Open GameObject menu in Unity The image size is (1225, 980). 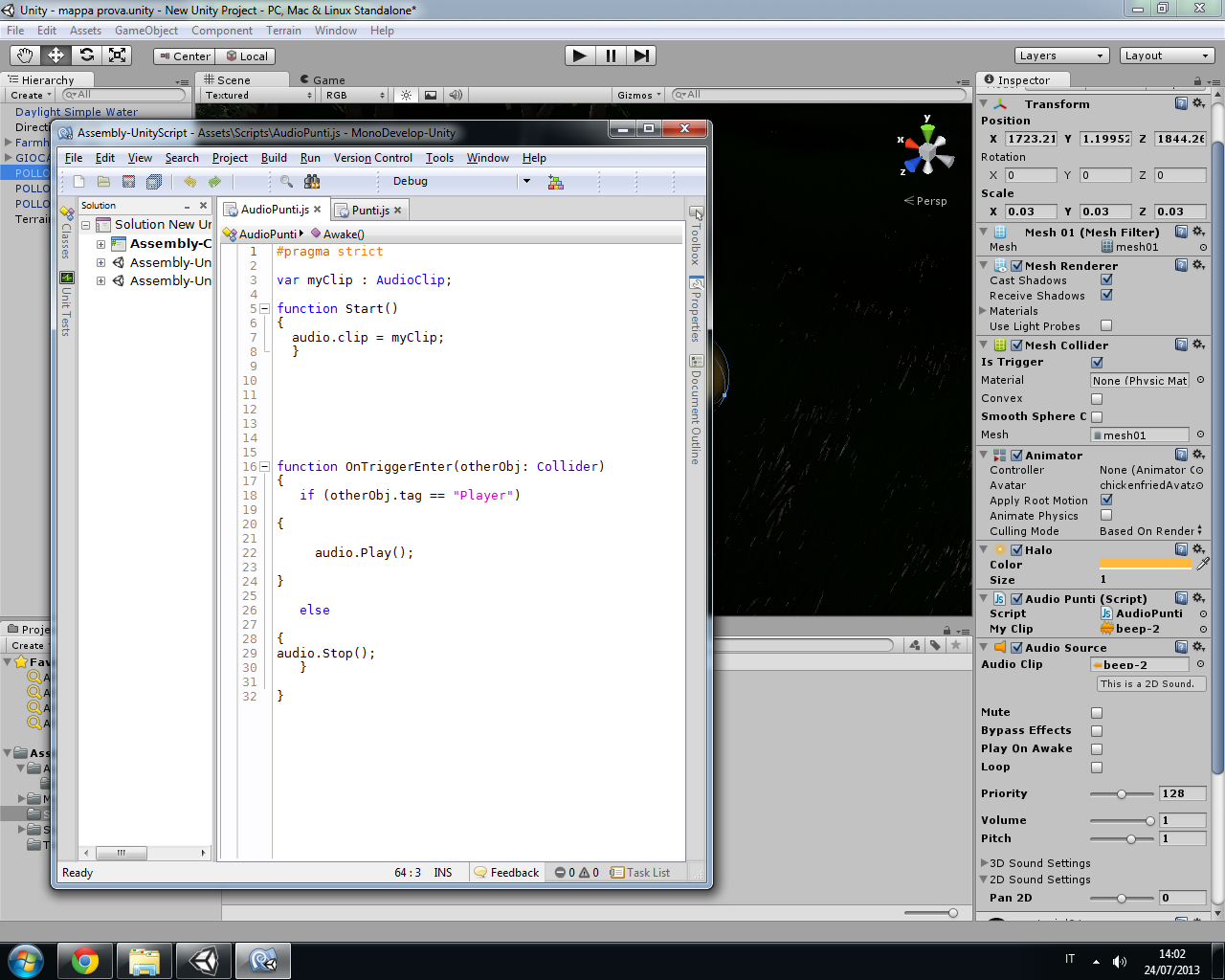(x=145, y=31)
